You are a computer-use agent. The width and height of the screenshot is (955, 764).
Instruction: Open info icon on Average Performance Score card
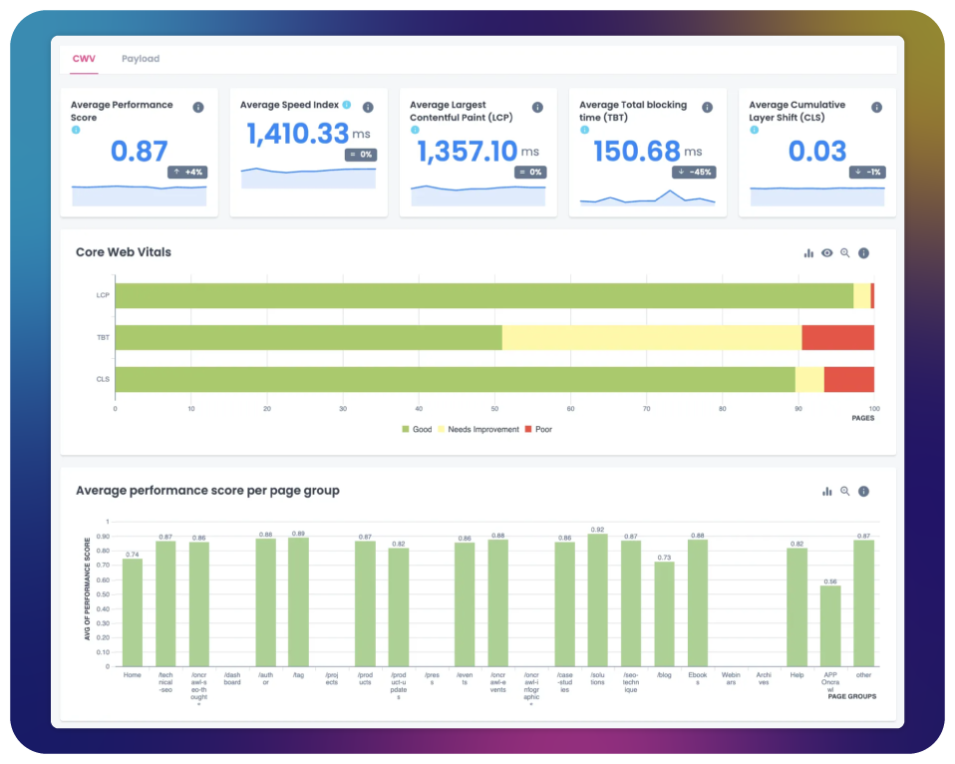(x=198, y=107)
